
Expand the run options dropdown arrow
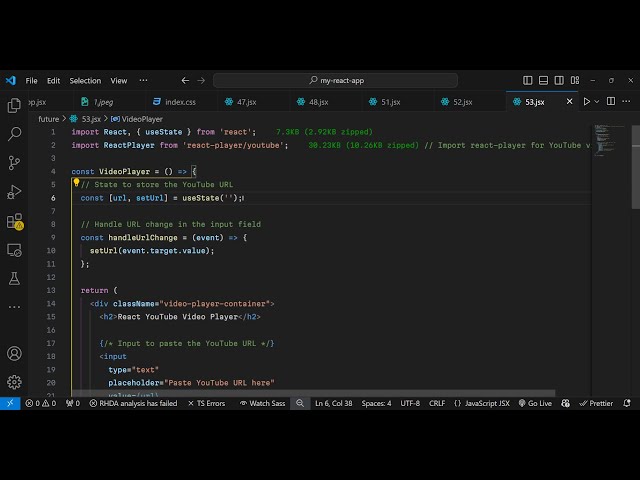click(x=599, y=102)
